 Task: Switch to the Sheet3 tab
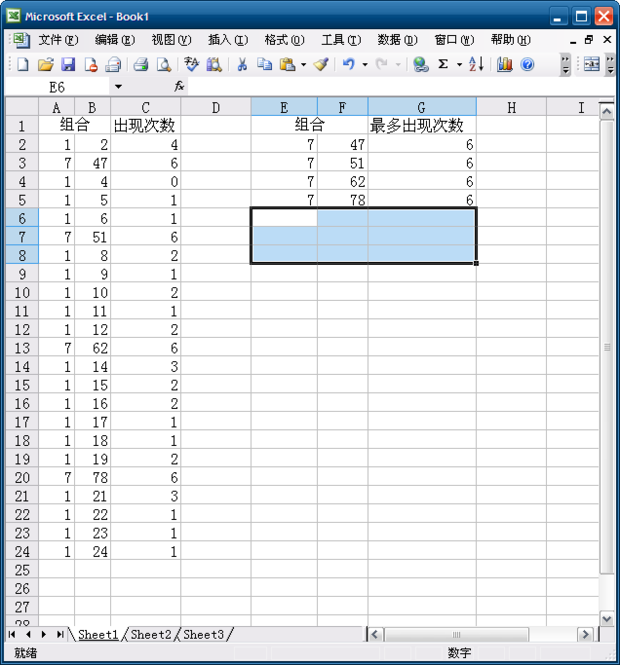[203, 634]
